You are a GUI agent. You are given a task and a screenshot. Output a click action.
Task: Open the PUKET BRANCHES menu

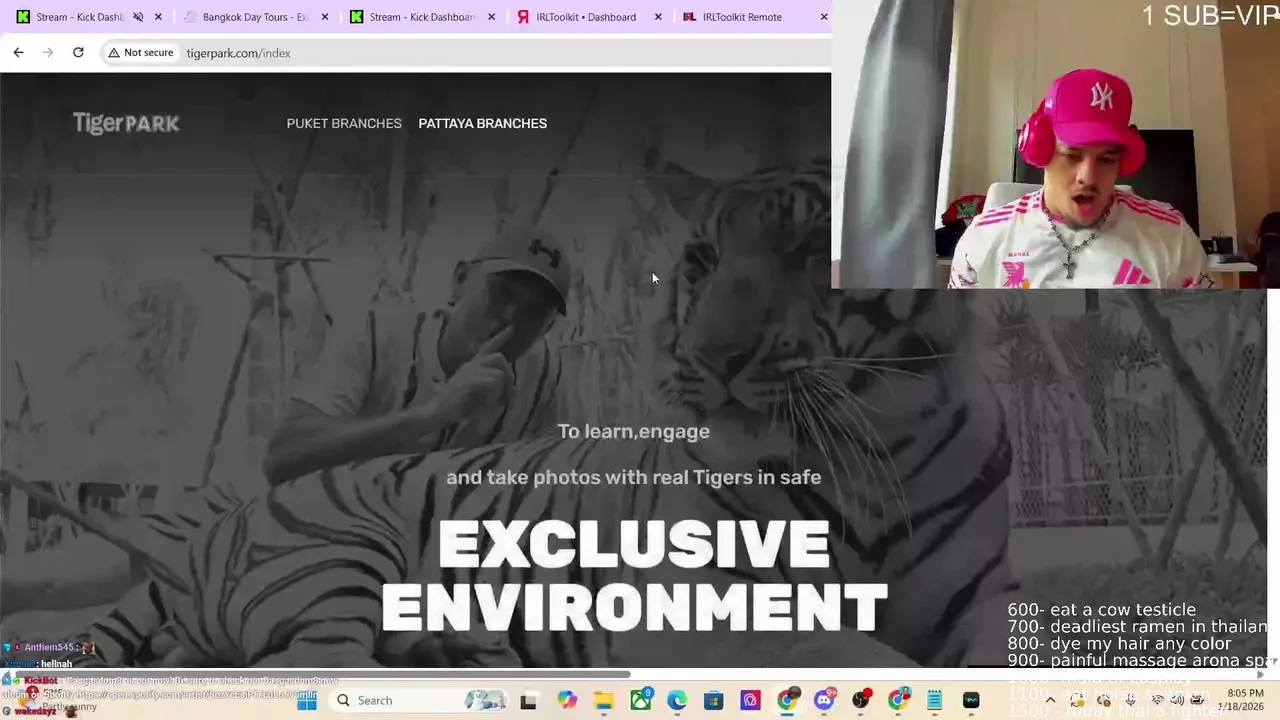tap(344, 123)
